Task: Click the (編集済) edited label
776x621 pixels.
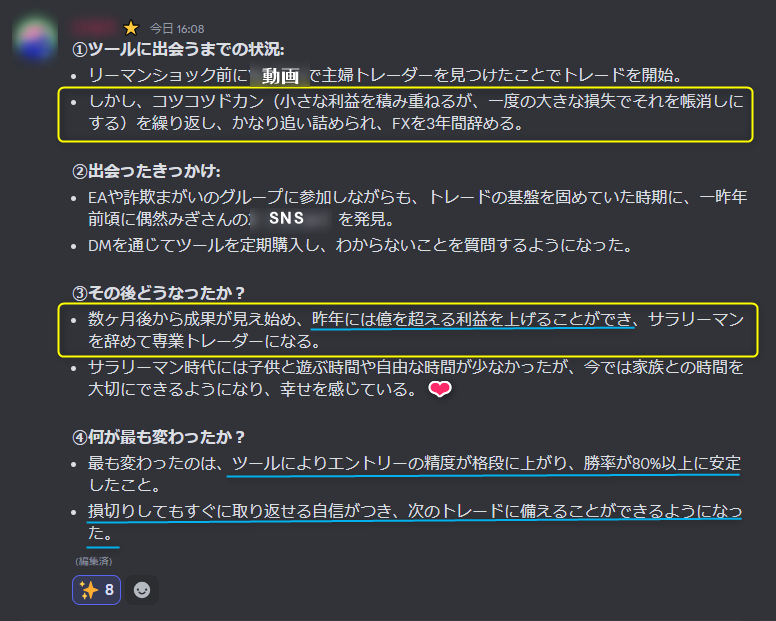Action: tap(94, 561)
